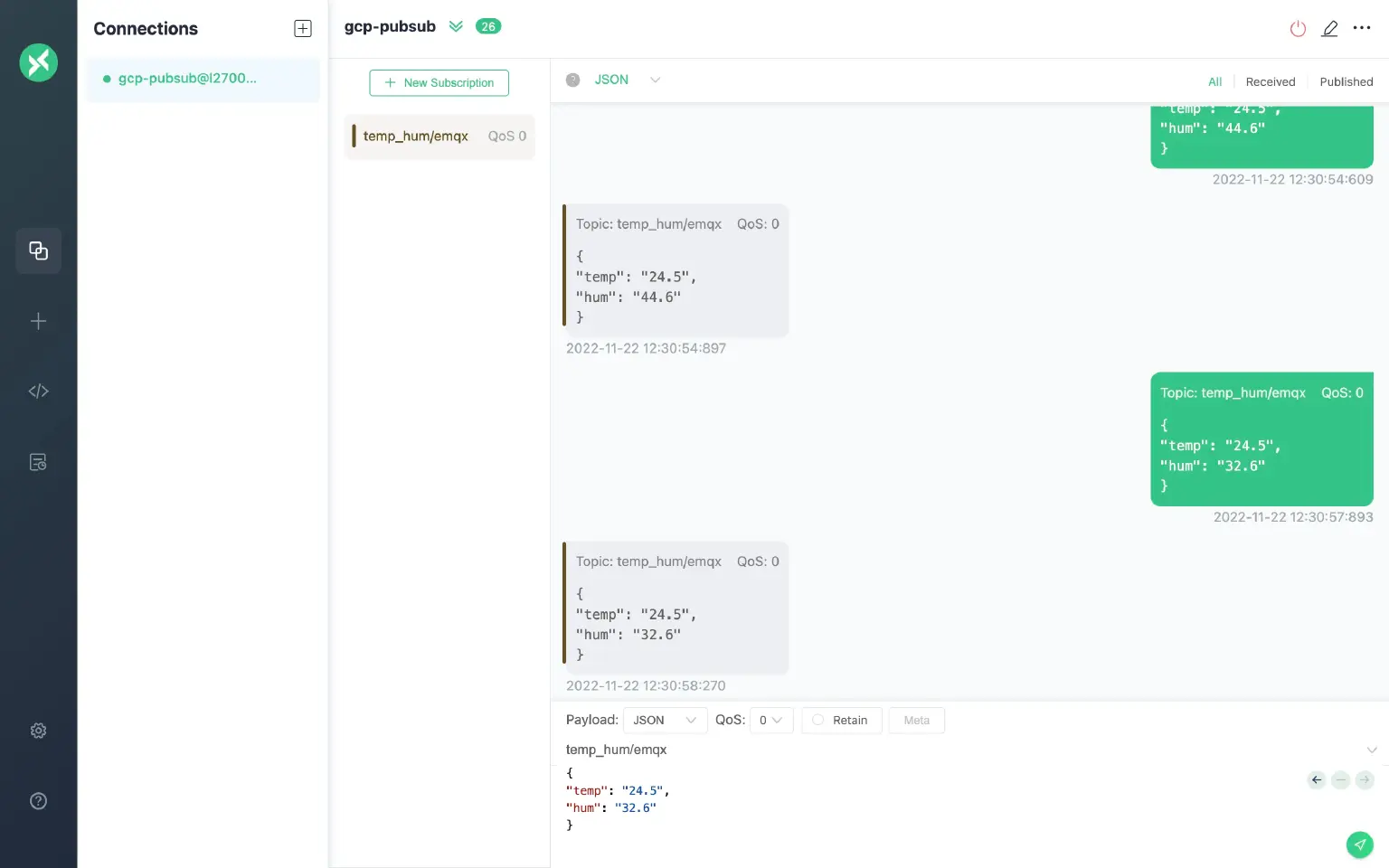This screenshot has height=868, width=1389.
Task: Switch to the Received messages filter
Action: tap(1270, 81)
